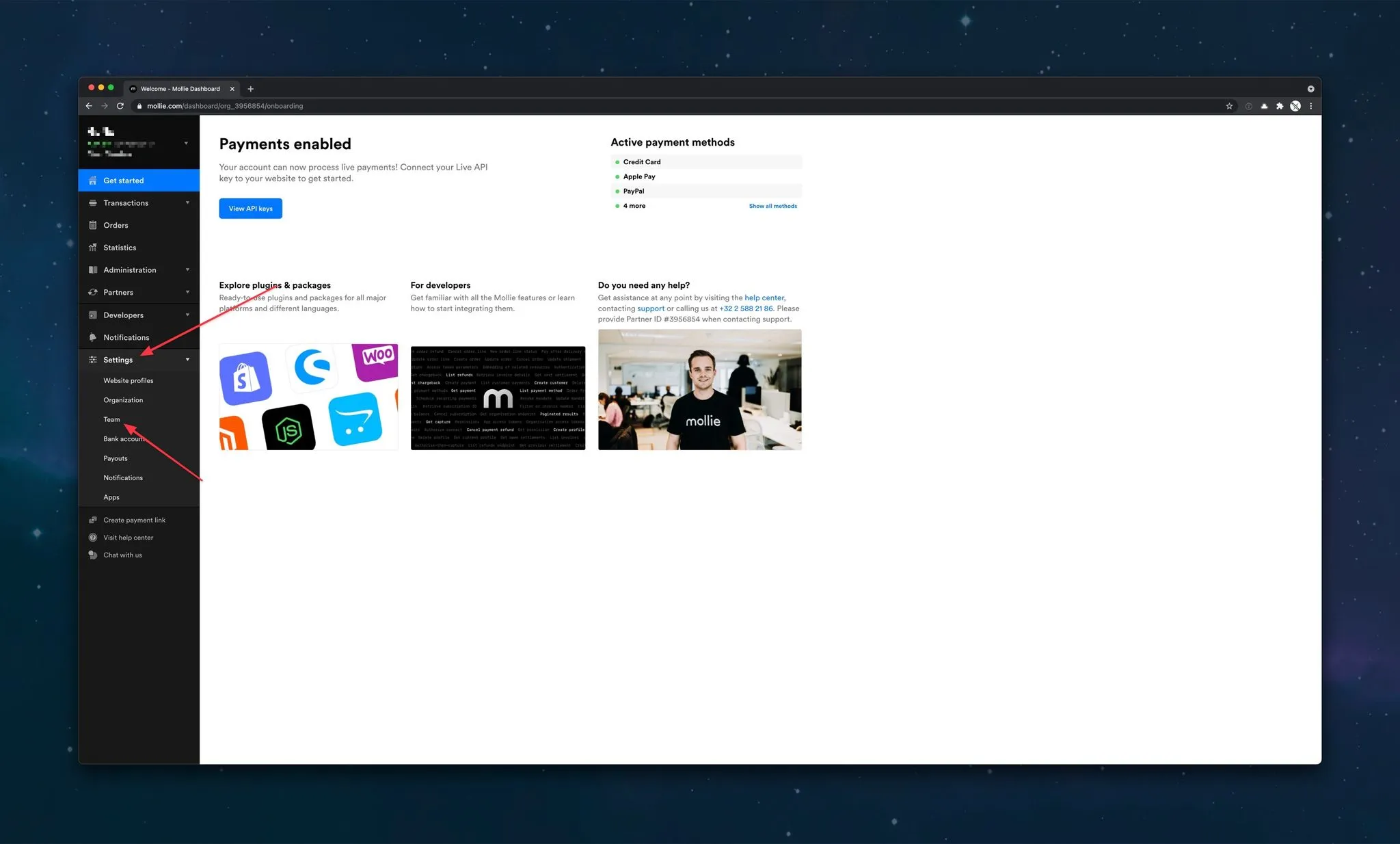Expand the Partners menu arrow
Screen dimensions: 1400x844
point(187,292)
